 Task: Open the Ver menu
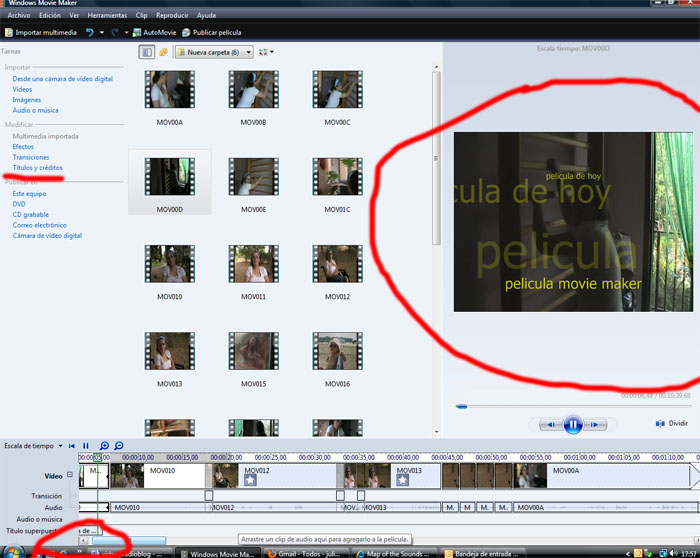point(74,15)
